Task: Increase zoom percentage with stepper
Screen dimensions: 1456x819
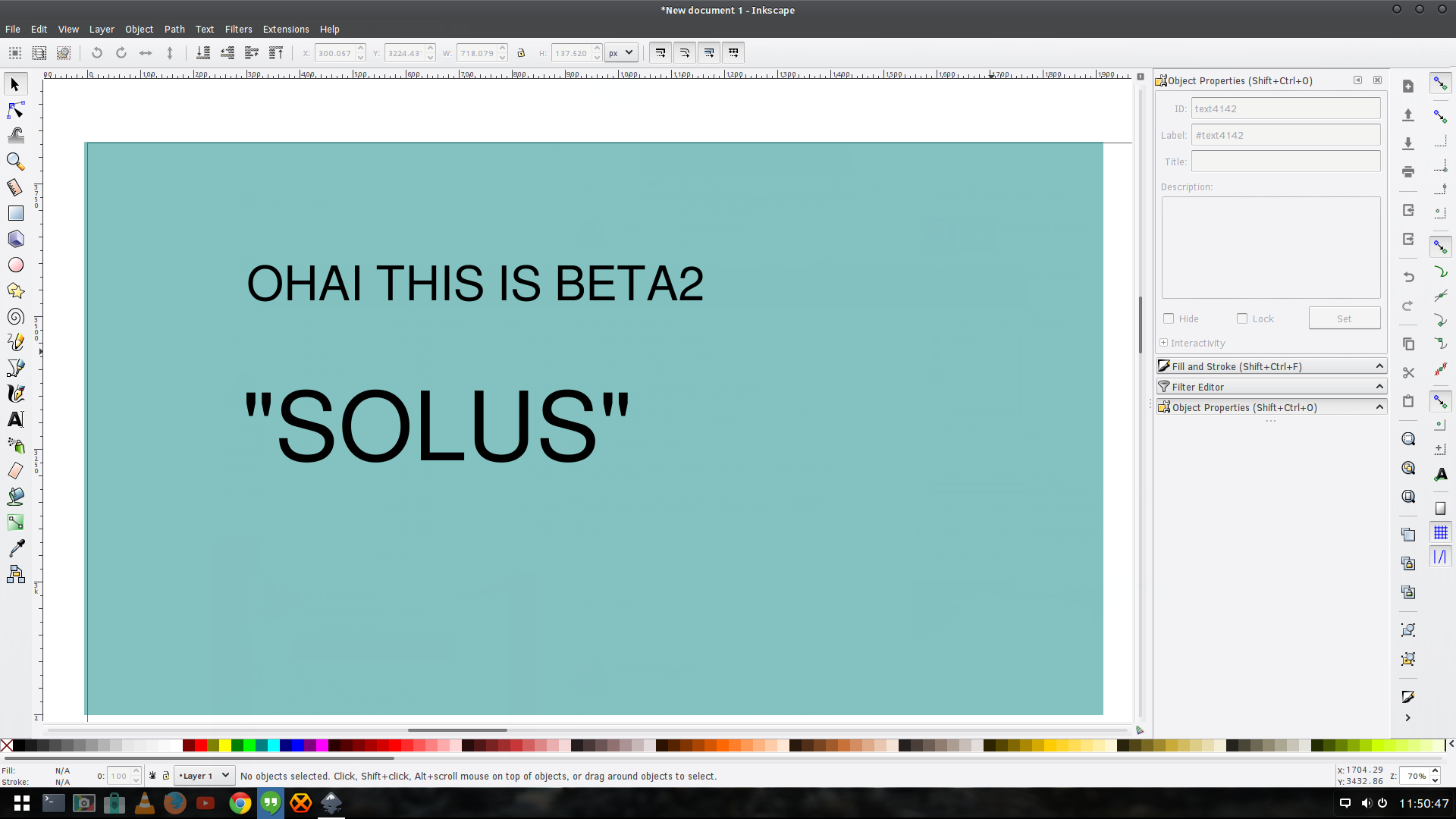Action: point(1435,771)
